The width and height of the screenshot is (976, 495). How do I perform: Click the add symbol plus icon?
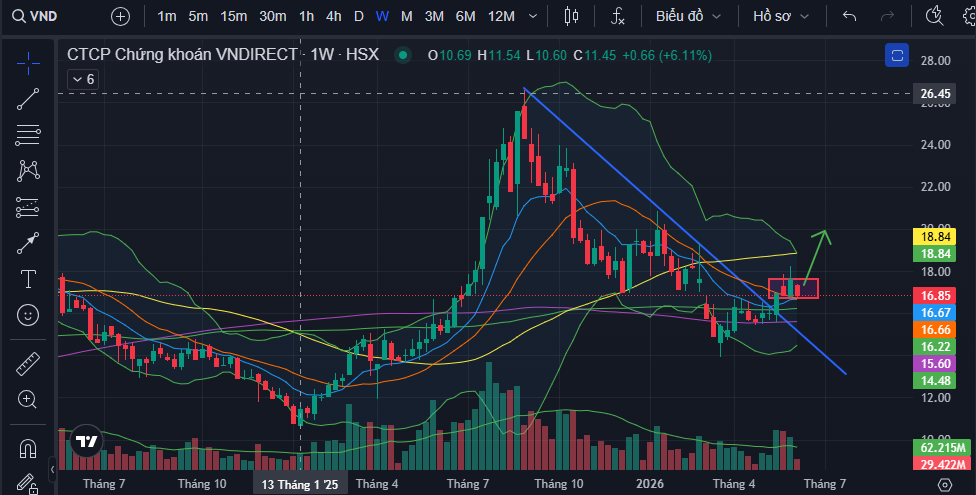pyautogui.click(x=120, y=16)
